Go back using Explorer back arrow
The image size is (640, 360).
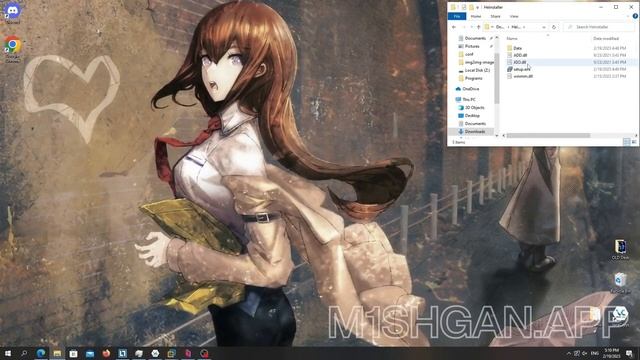point(454,27)
